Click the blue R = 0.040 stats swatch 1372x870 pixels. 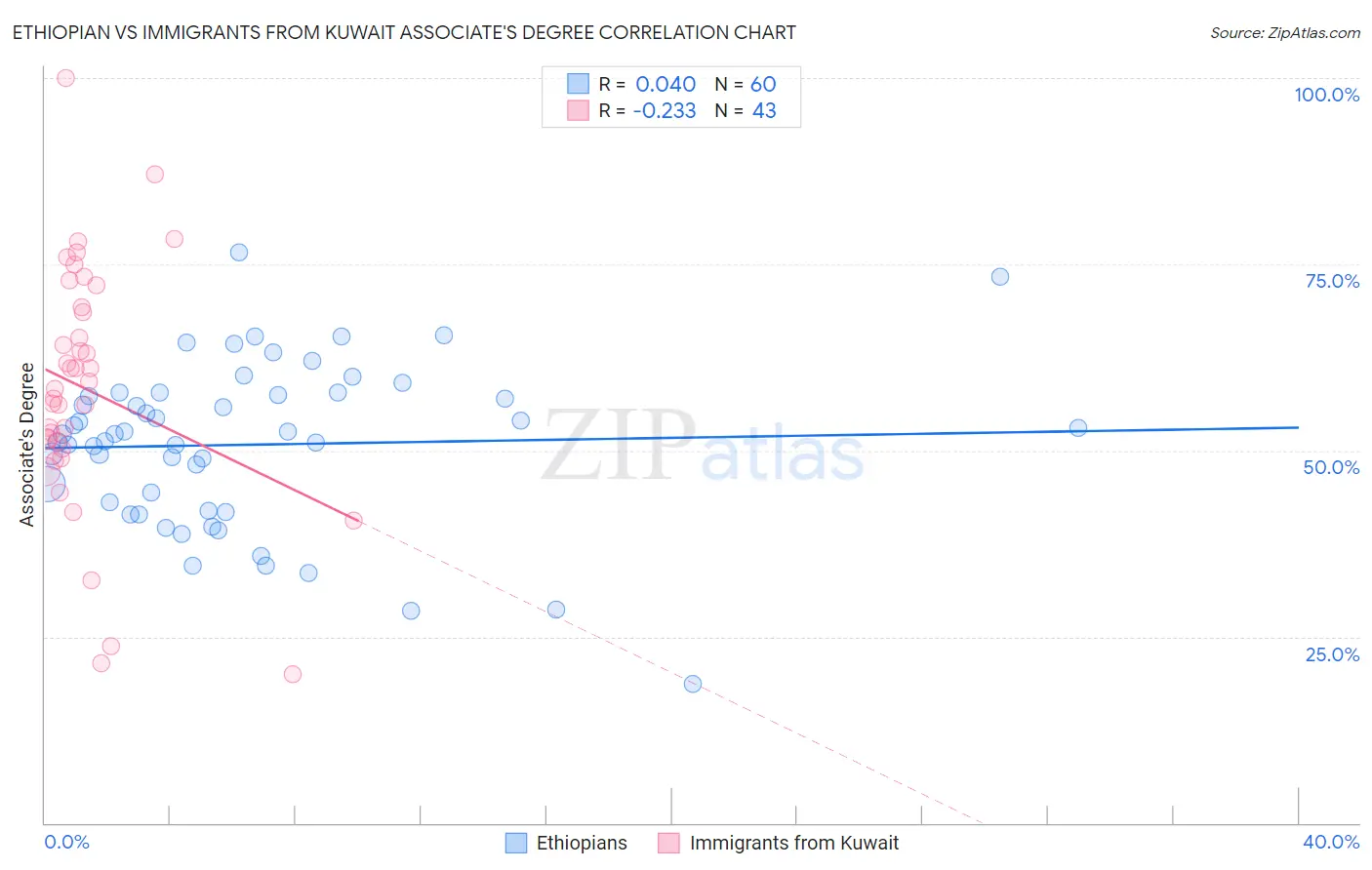pos(579,84)
